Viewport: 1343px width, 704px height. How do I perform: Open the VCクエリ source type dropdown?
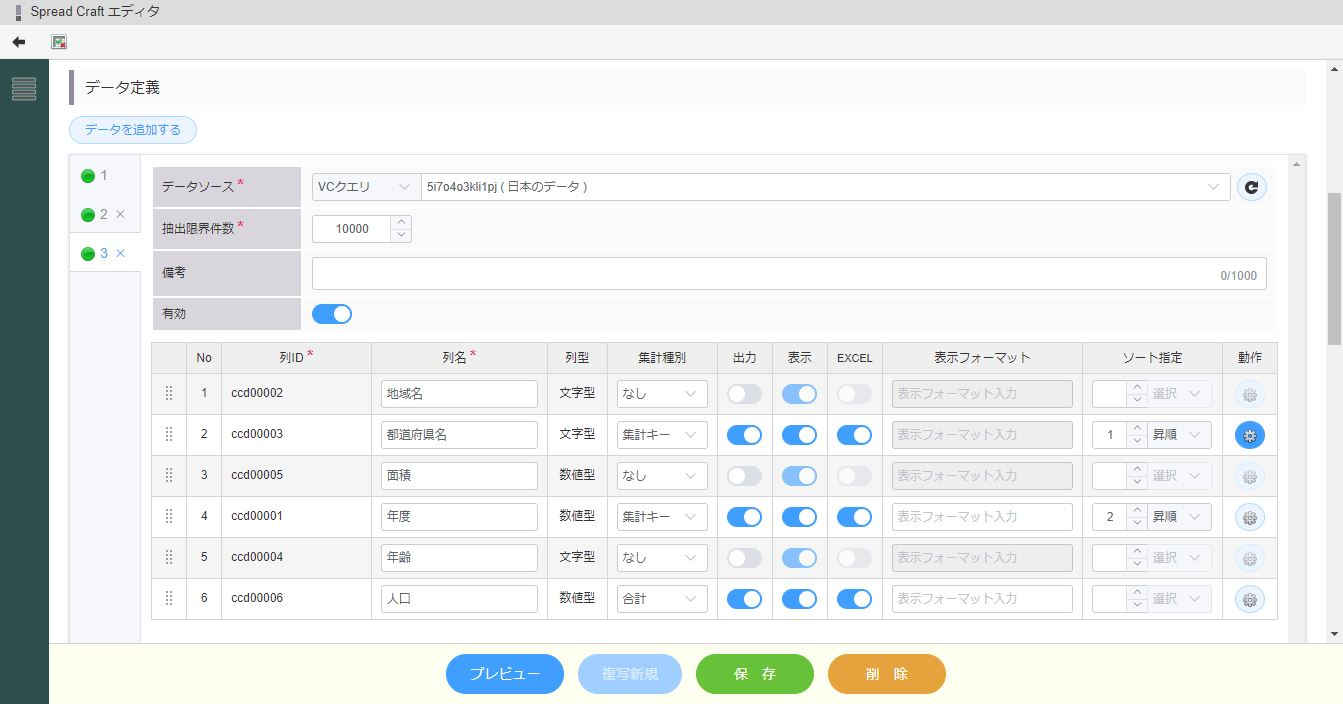point(365,187)
